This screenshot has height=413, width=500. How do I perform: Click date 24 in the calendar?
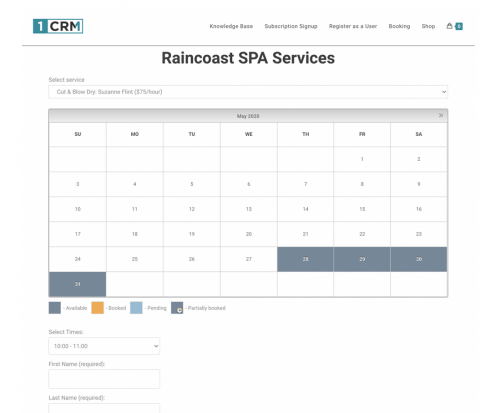click(x=78, y=259)
